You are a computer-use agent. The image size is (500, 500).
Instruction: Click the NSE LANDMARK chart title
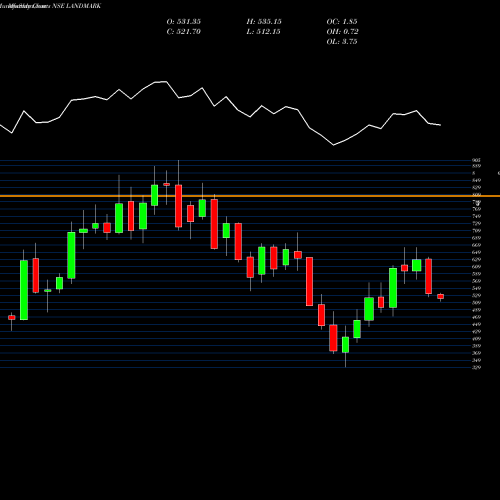76,6
